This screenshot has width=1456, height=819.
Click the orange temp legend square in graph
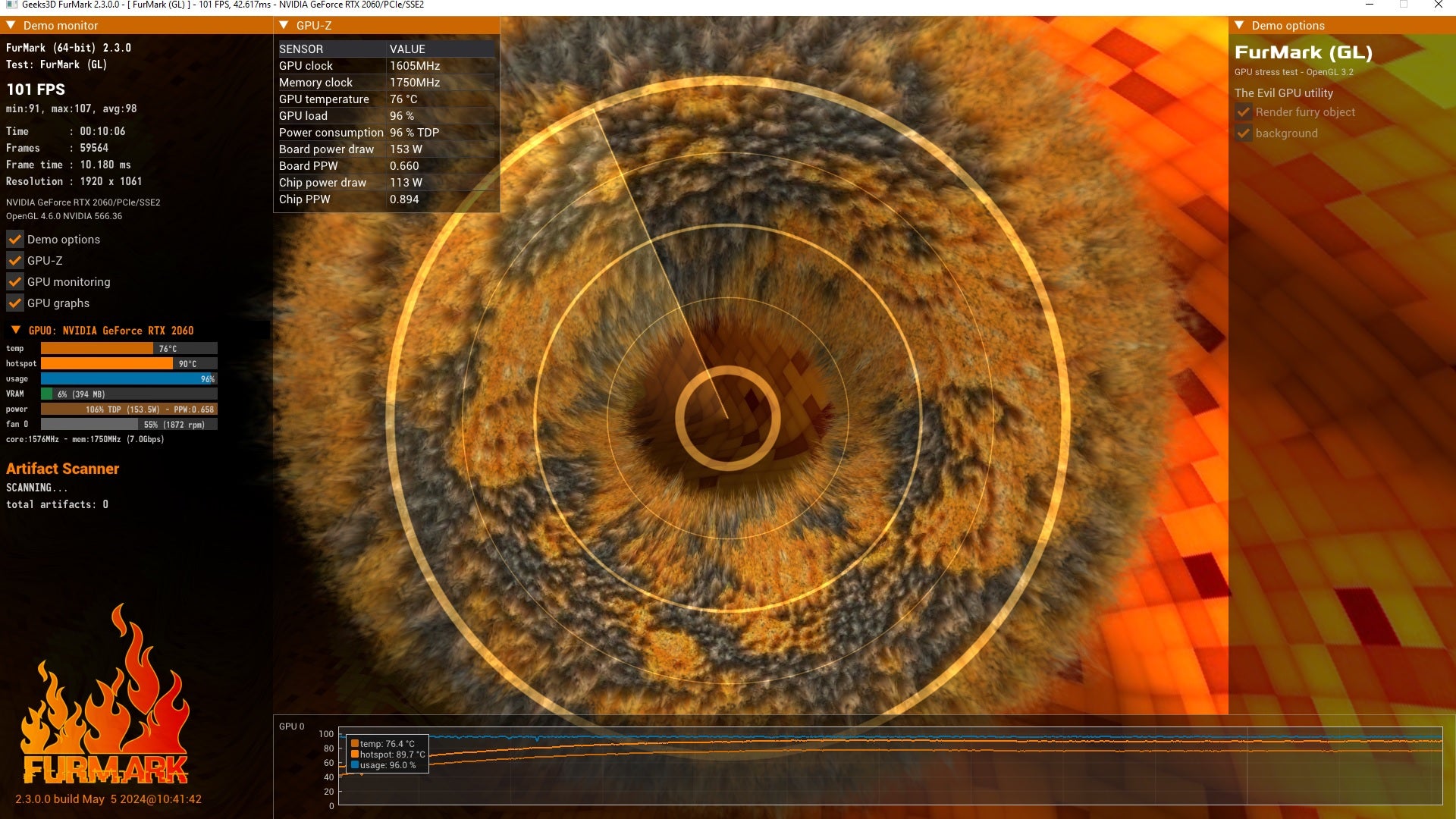click(x=355, y=744)
